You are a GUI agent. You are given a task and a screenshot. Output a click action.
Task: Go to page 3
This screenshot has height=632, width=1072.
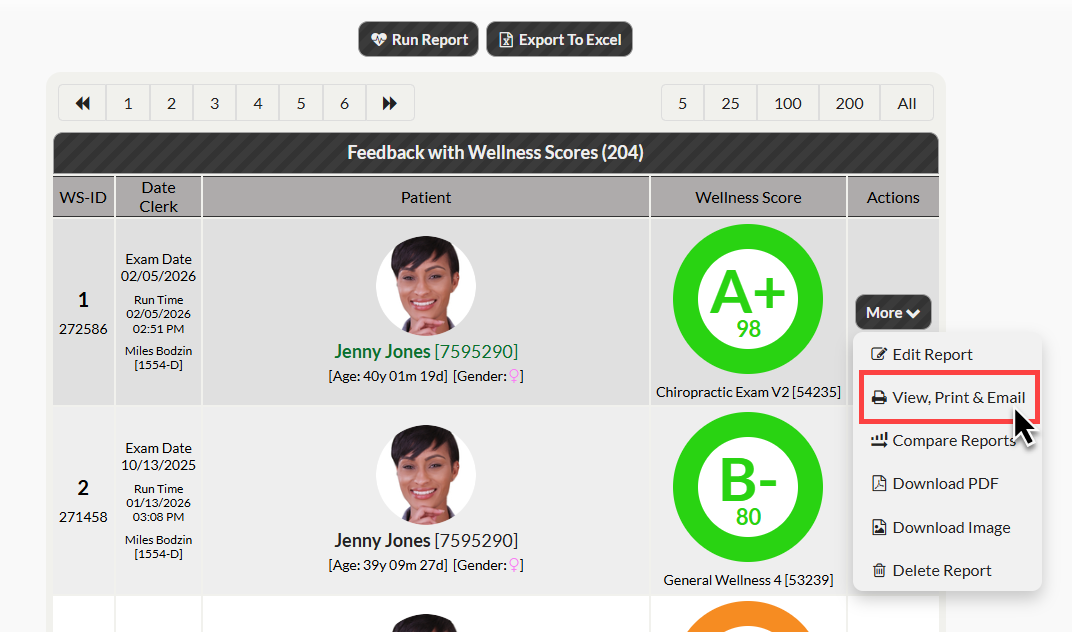(x=215, y=103)
